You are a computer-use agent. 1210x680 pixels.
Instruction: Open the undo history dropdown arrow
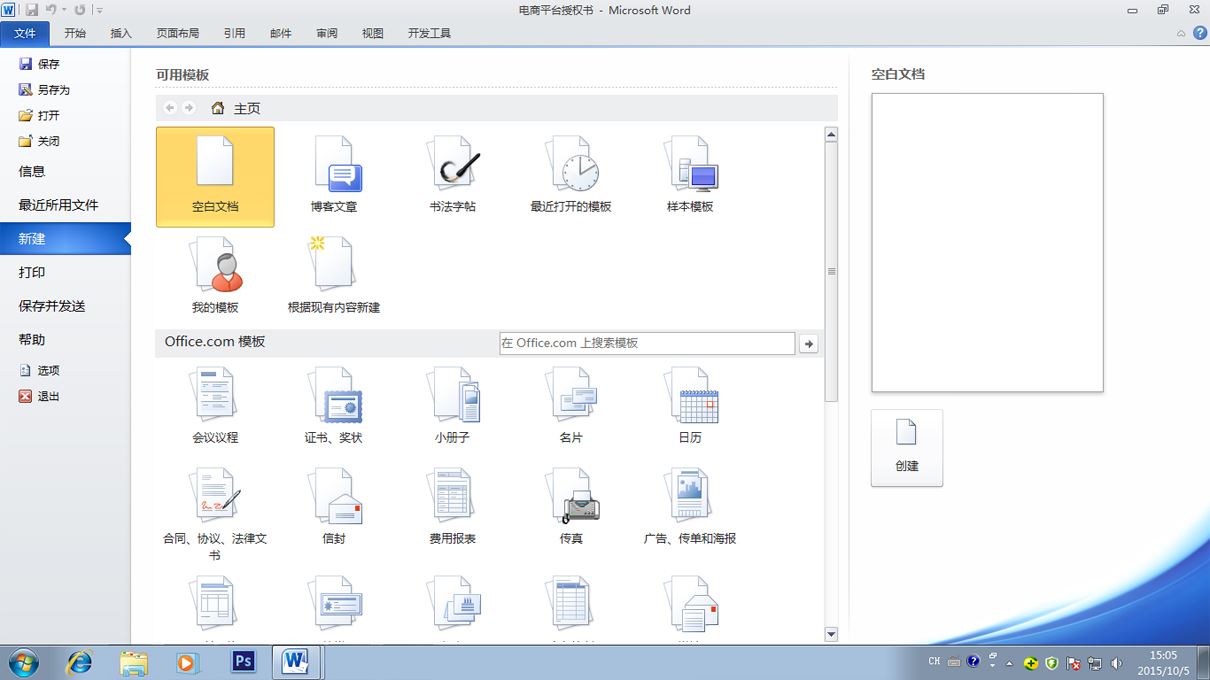(x=64, y=10)
